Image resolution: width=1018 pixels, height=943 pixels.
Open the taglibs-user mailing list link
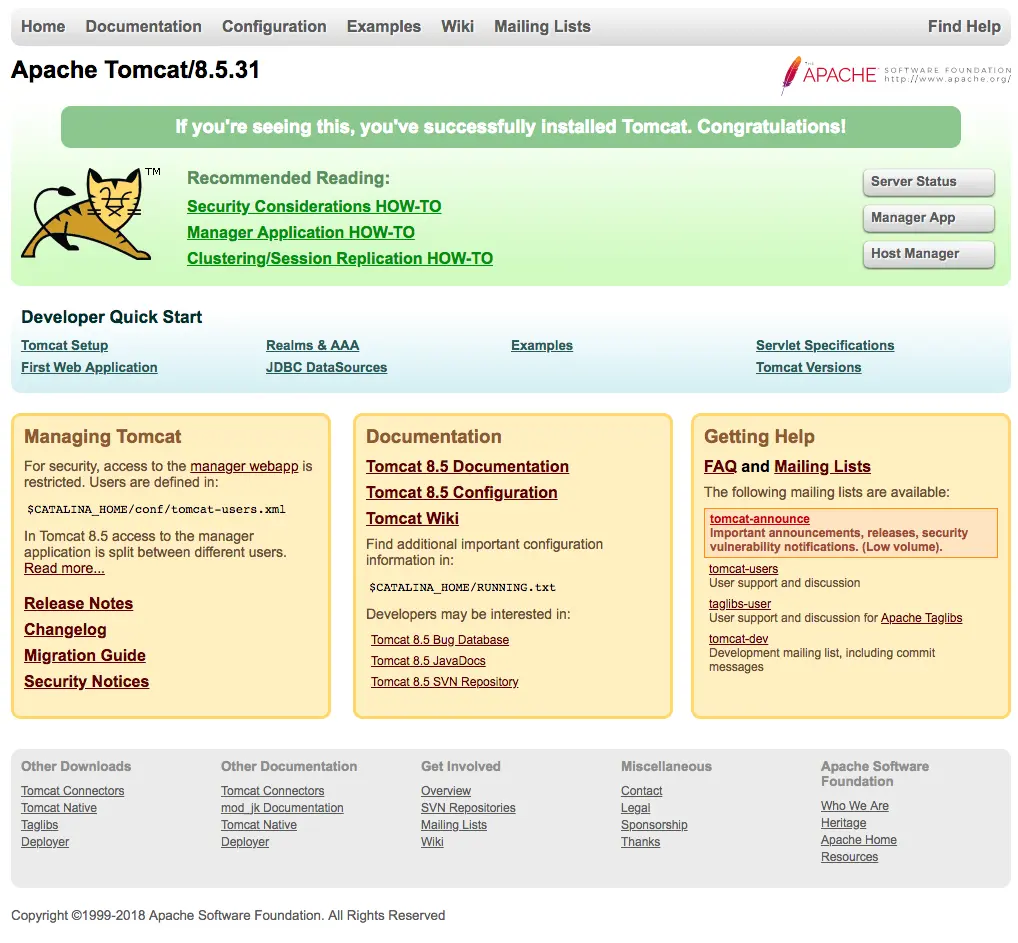click(x=739, y=604)
